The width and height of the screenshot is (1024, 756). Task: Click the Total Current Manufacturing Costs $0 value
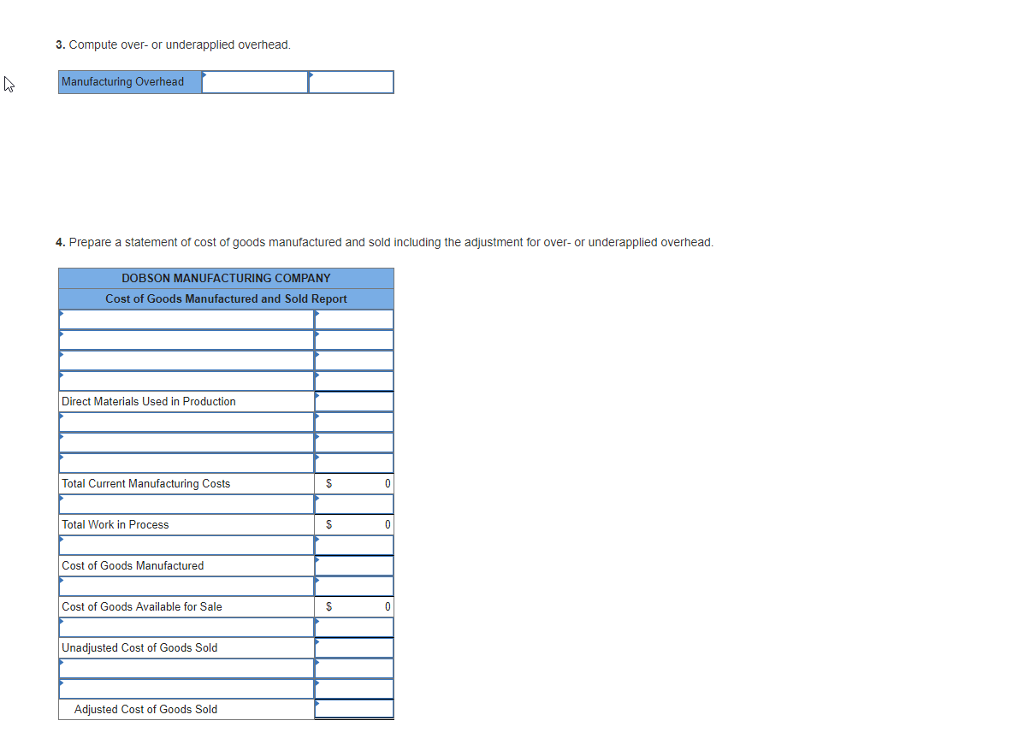click(x=354, y=484)
